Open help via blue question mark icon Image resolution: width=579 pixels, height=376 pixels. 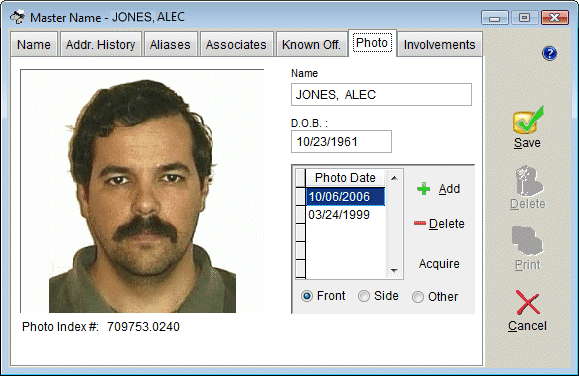[549, 53]
